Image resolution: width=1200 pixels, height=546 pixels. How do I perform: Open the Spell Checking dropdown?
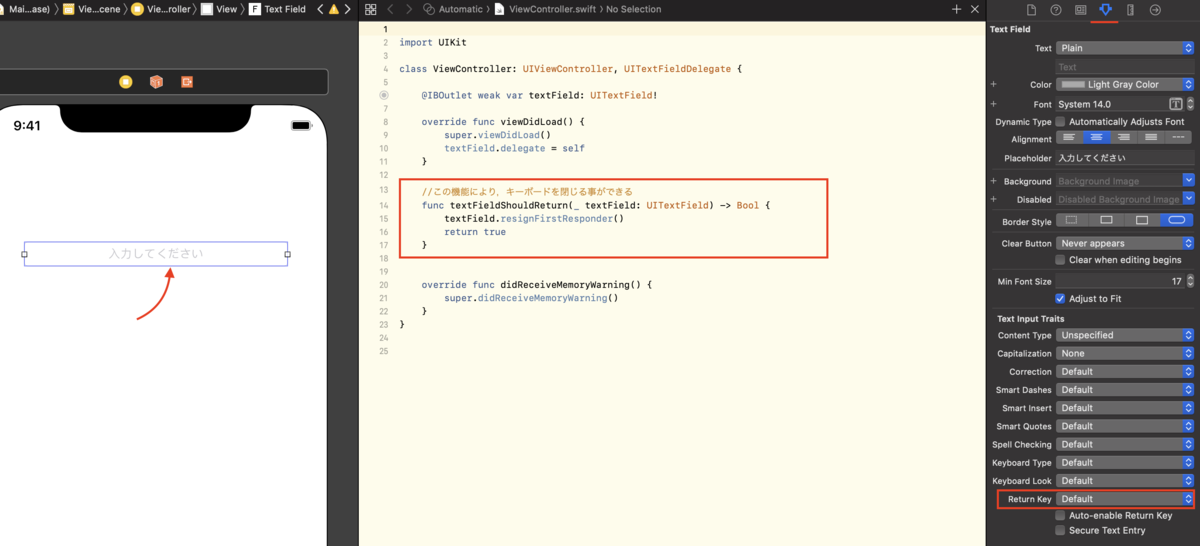click(x=1125, y=444)
